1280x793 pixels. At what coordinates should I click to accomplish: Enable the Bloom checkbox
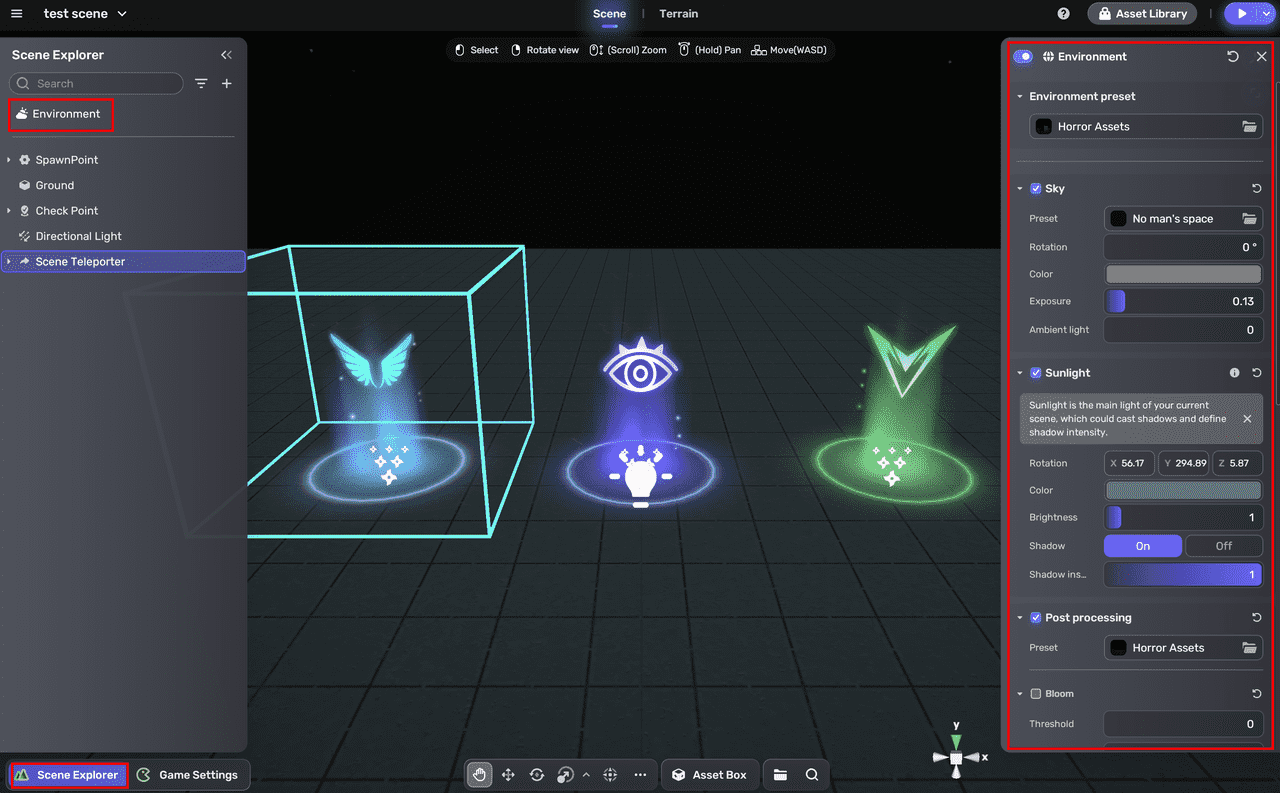click(x=1036, y=694)
